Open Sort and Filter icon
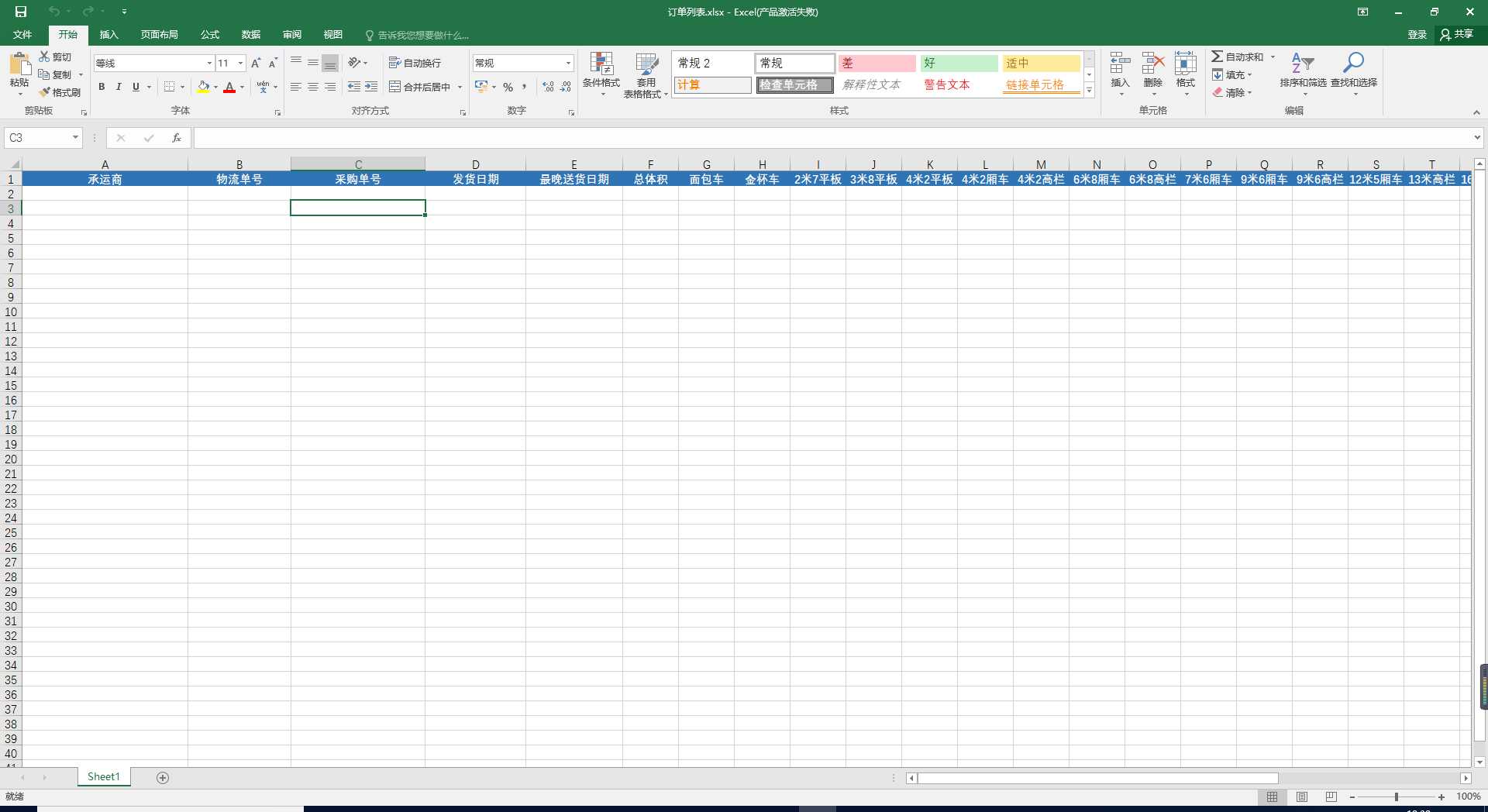 click(x=1303, y=64)
